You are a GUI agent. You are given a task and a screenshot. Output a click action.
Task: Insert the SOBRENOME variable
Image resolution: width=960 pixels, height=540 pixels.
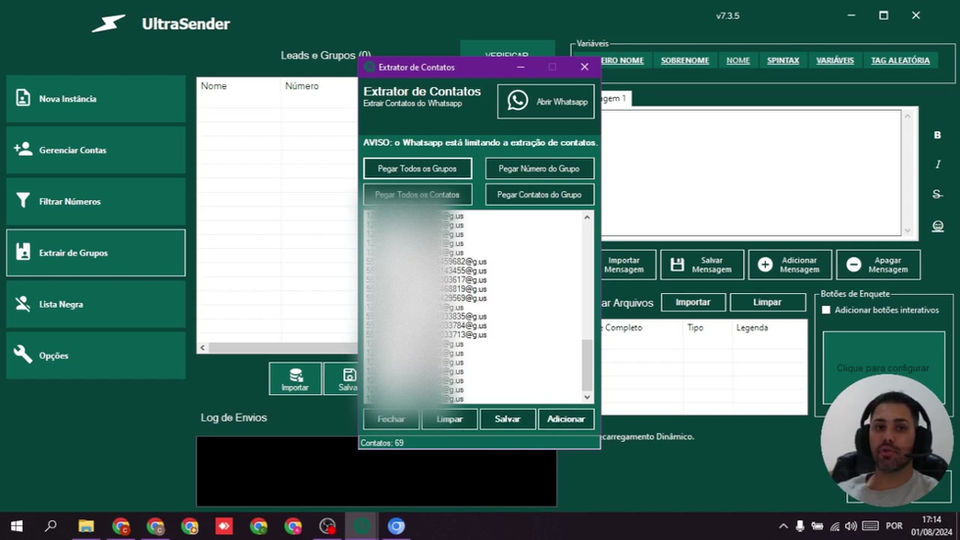click(684, 61)
